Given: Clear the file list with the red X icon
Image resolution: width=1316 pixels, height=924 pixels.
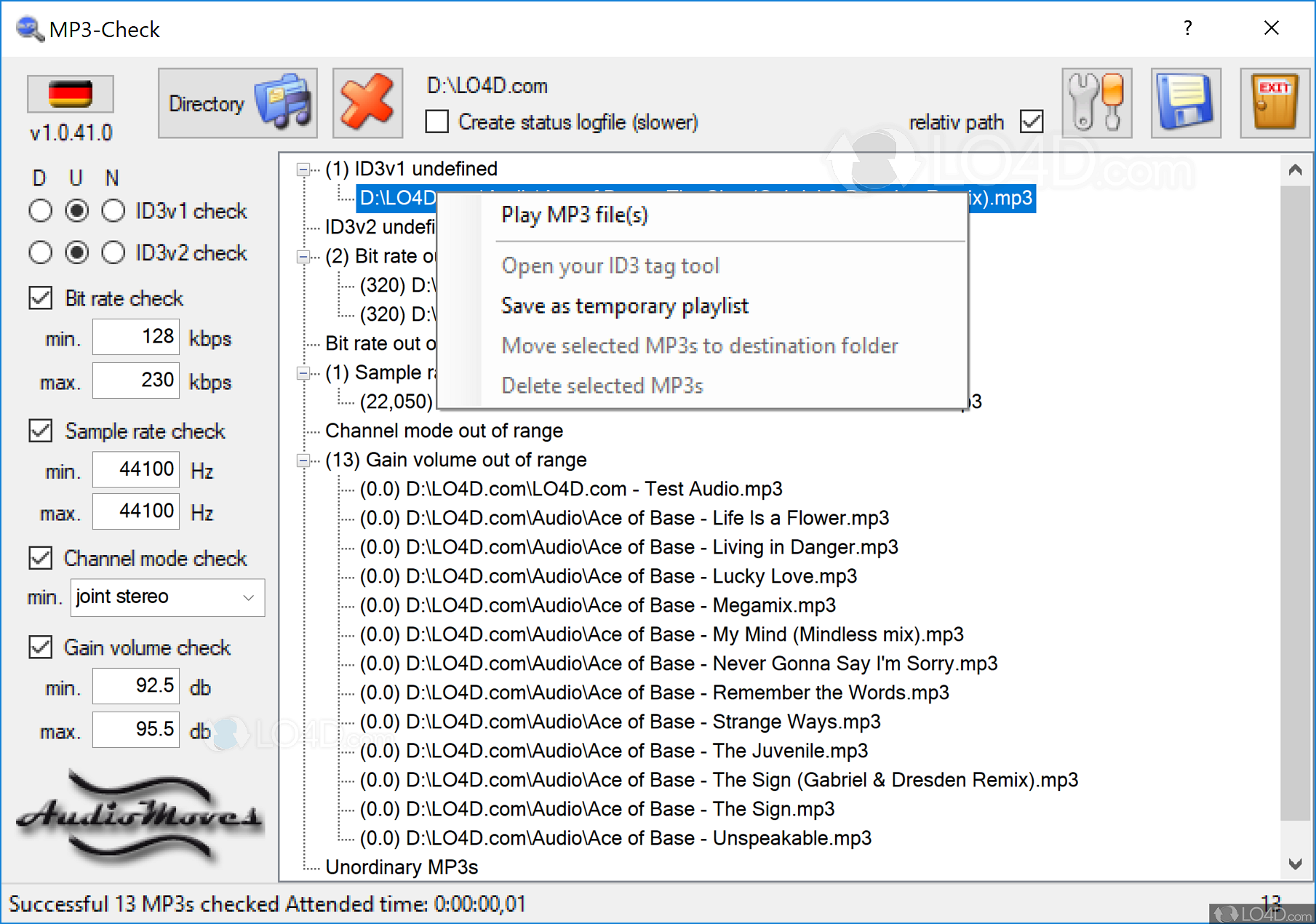Looking at the screenshot, I should pos(367,102).
